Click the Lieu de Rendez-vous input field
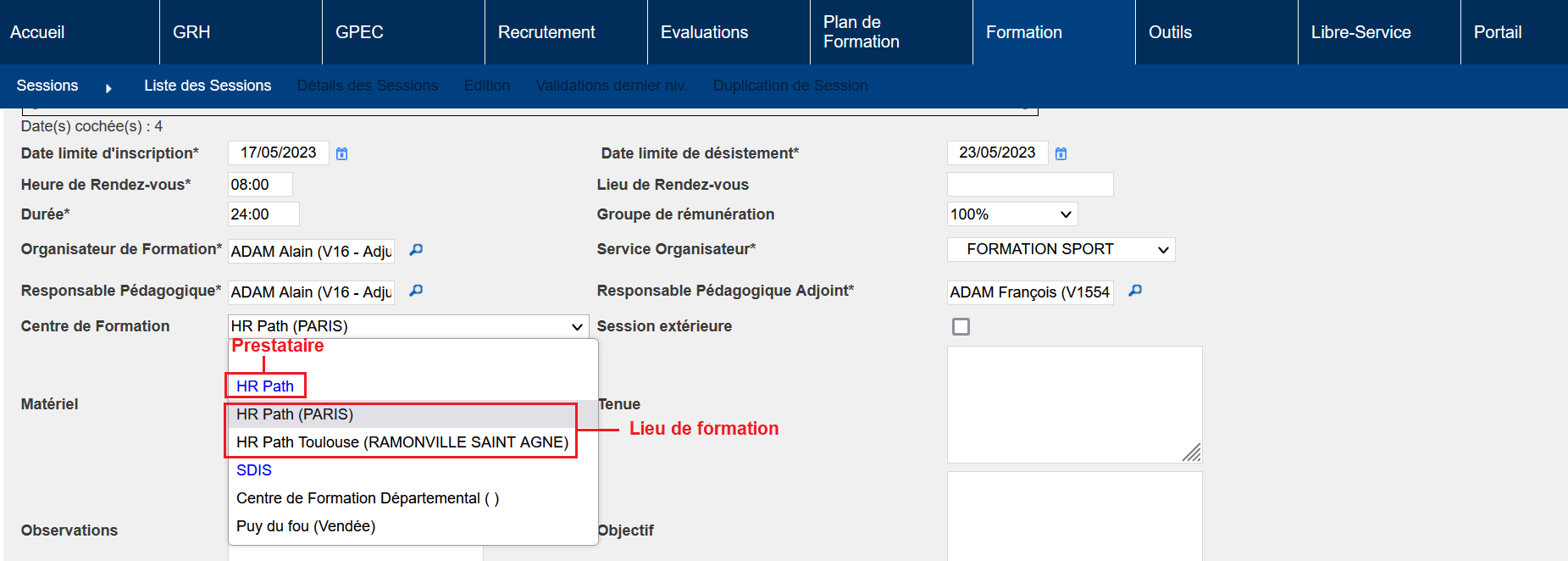The width and height of the screenshot is (1568, 561). click(x=1029, y=185)
